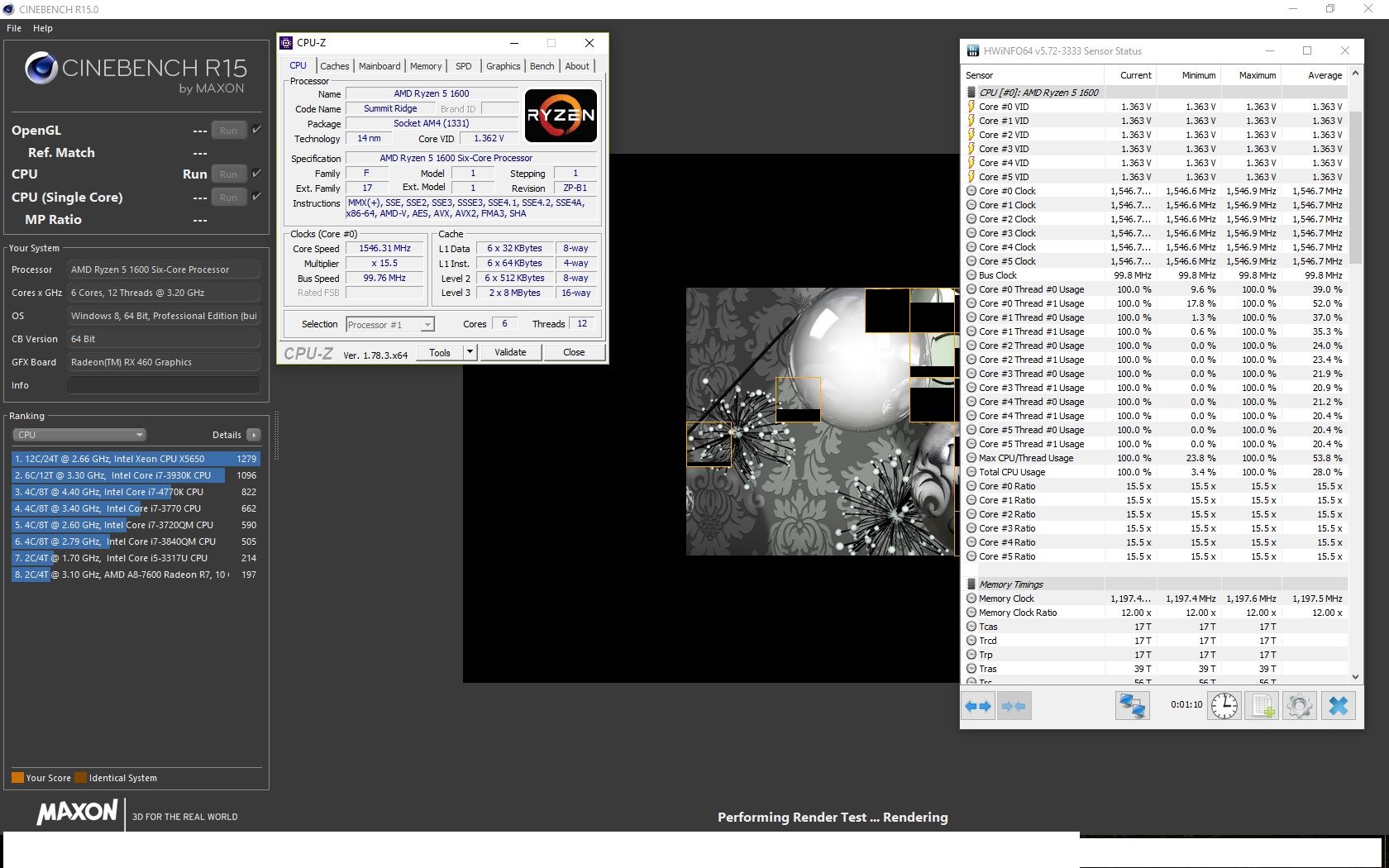Select ranking row Intel Xeon CPU X5650
Image resolution: width=1389 pixels, height=868 pixels.
coord(135,459)
